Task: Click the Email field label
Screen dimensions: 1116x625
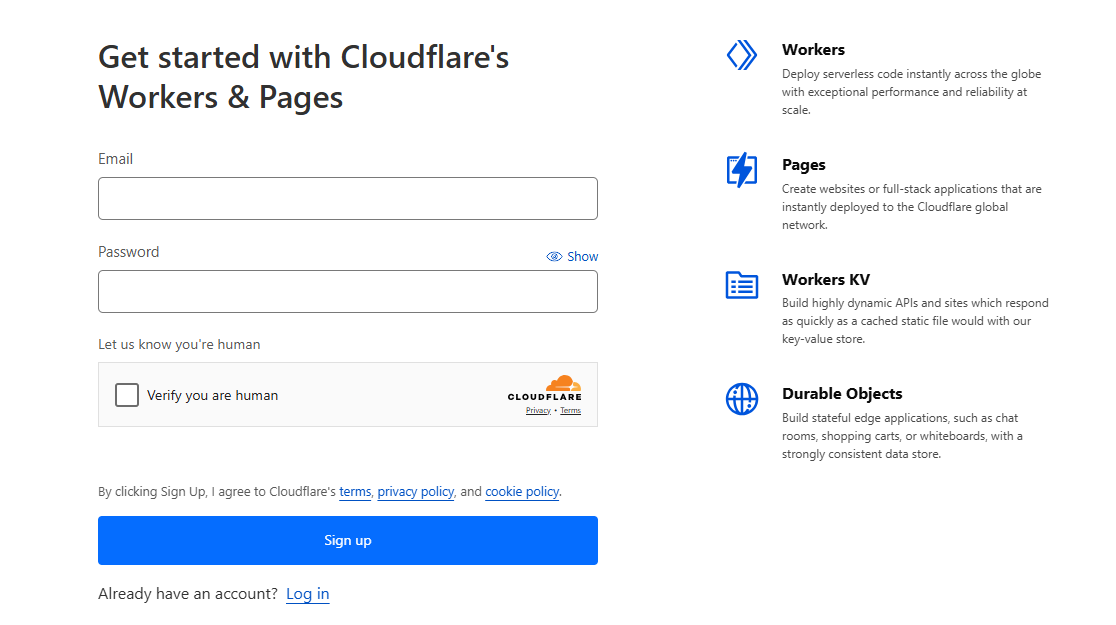Action: coord(115,159)
